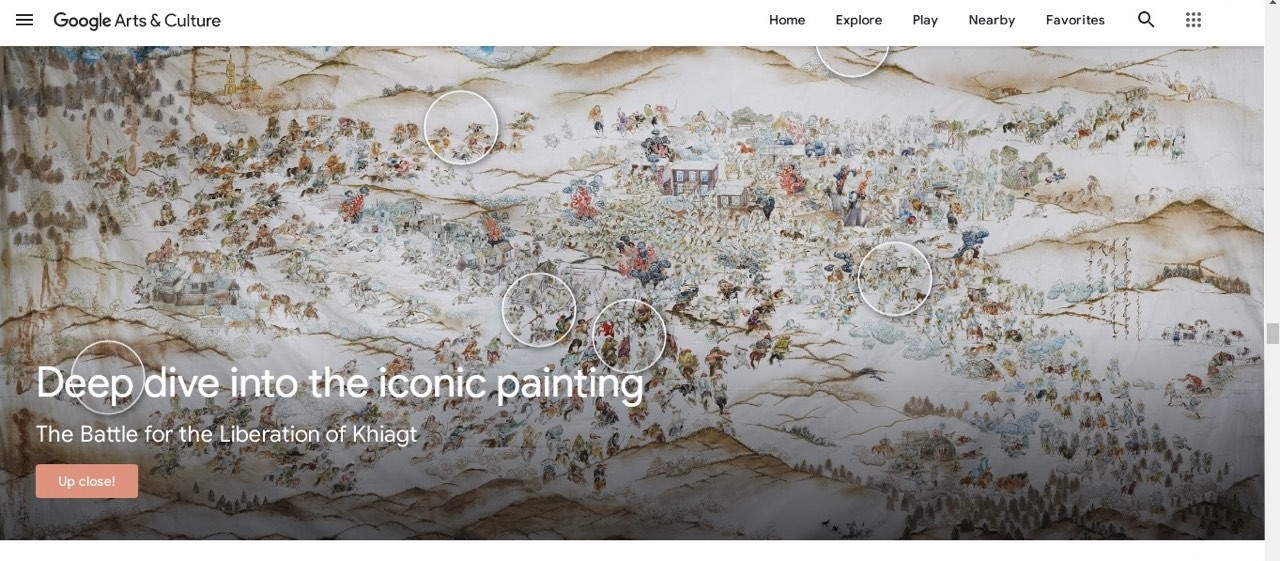
Task: Select the Play menu item
Action: click(x=925, y=20)
